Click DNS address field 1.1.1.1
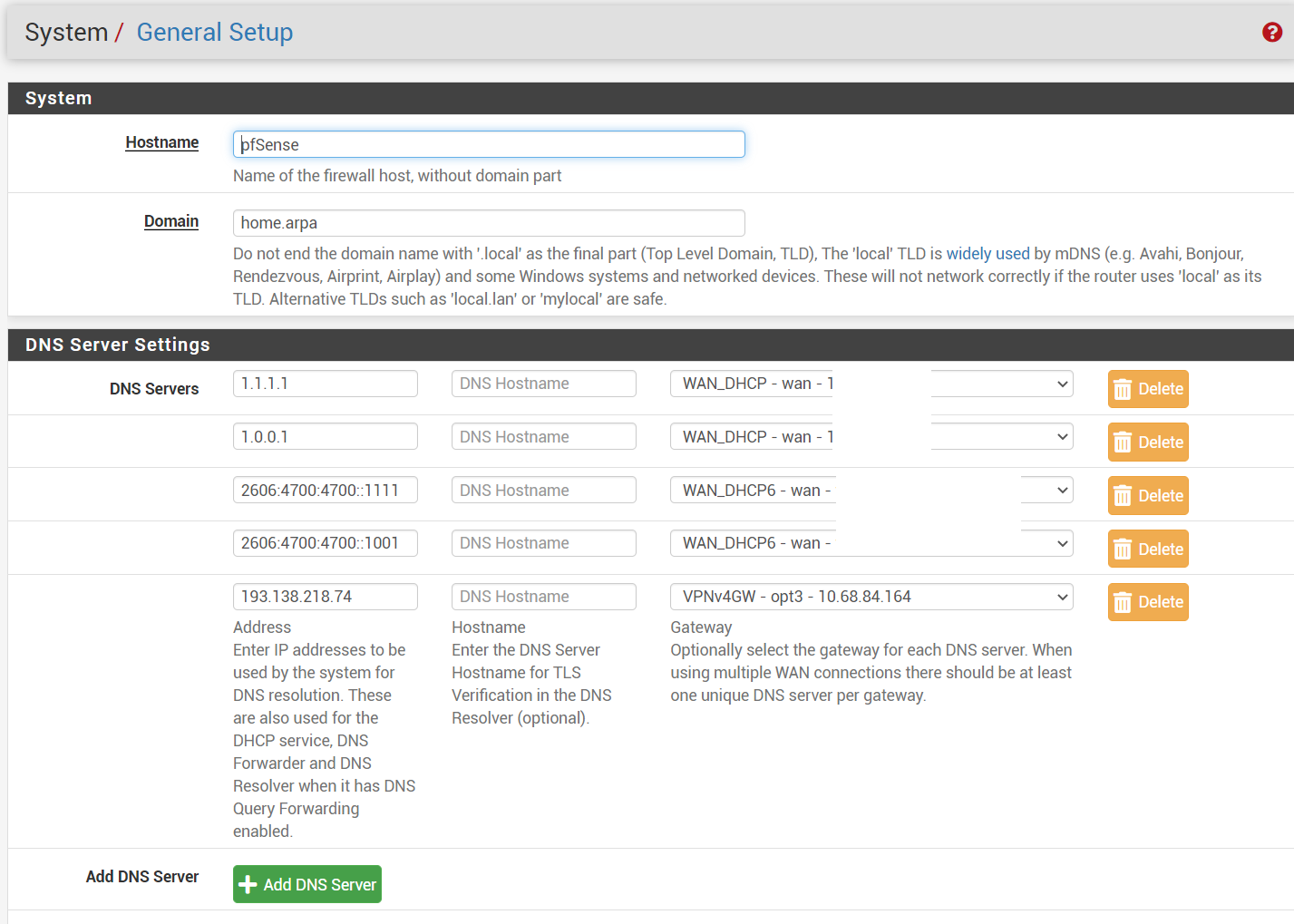This screenshot has width=1294, height=924. tap(326, 384)
